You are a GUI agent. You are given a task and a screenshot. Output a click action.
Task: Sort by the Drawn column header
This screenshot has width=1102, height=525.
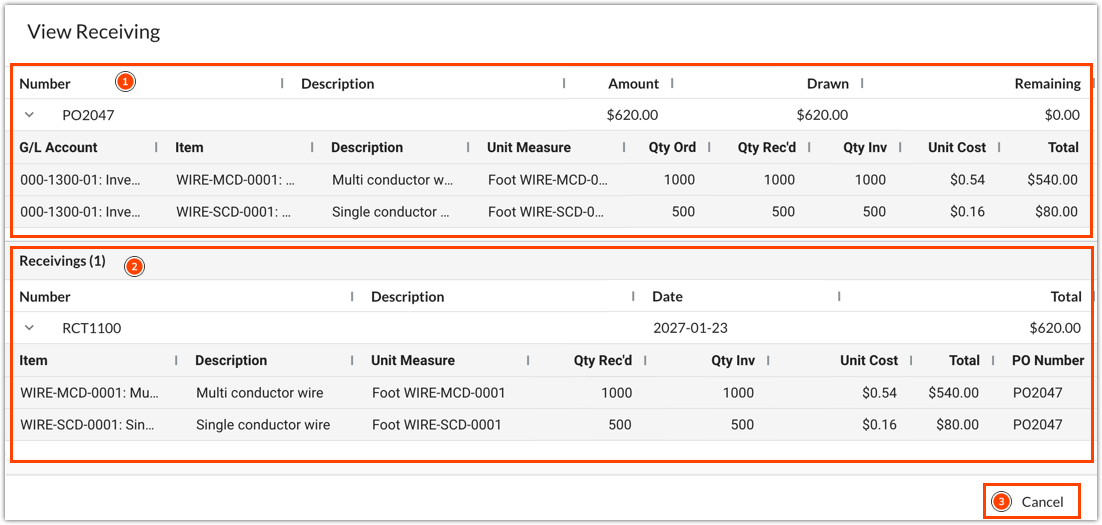(x=827, y=84)
